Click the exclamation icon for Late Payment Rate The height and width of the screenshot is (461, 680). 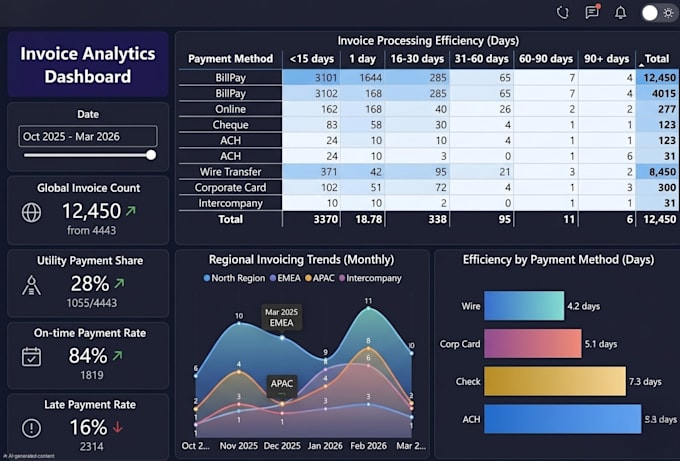pos(31,428)
